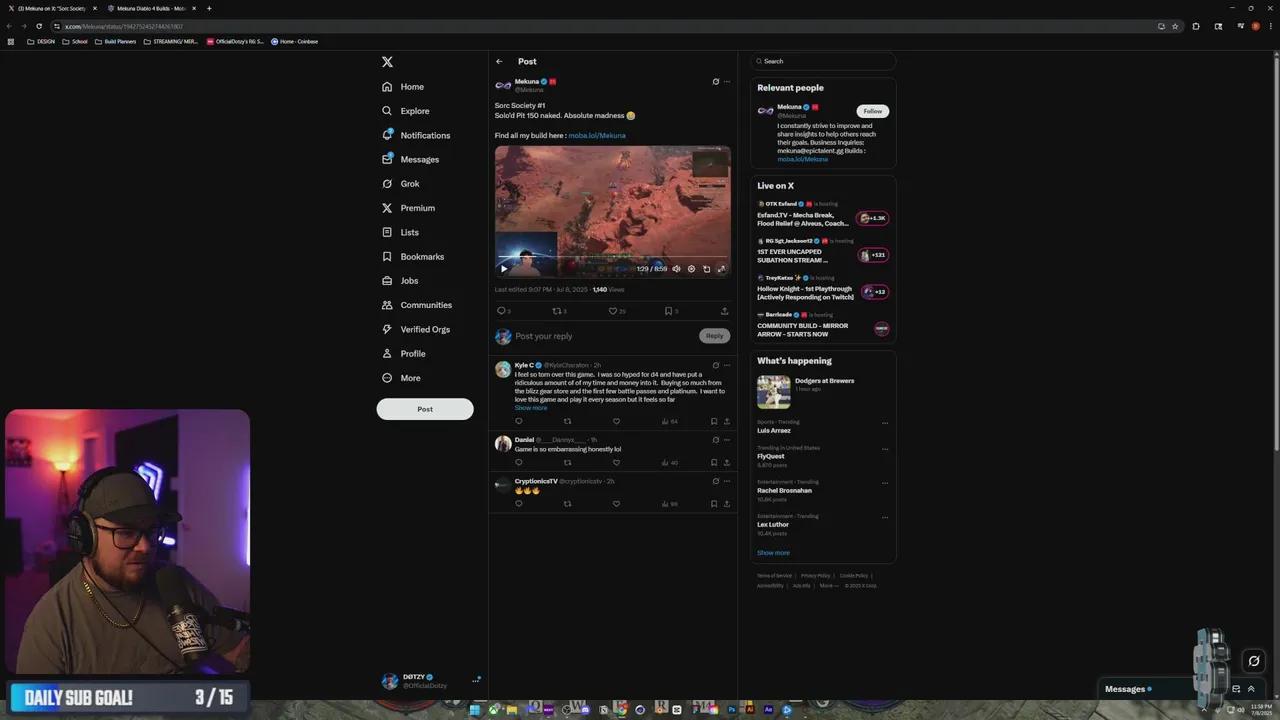The width and height of the screenshot is (1280, 720).
Task: Expand the Messages drawer at the bottom
Action: click(1250, 689)
